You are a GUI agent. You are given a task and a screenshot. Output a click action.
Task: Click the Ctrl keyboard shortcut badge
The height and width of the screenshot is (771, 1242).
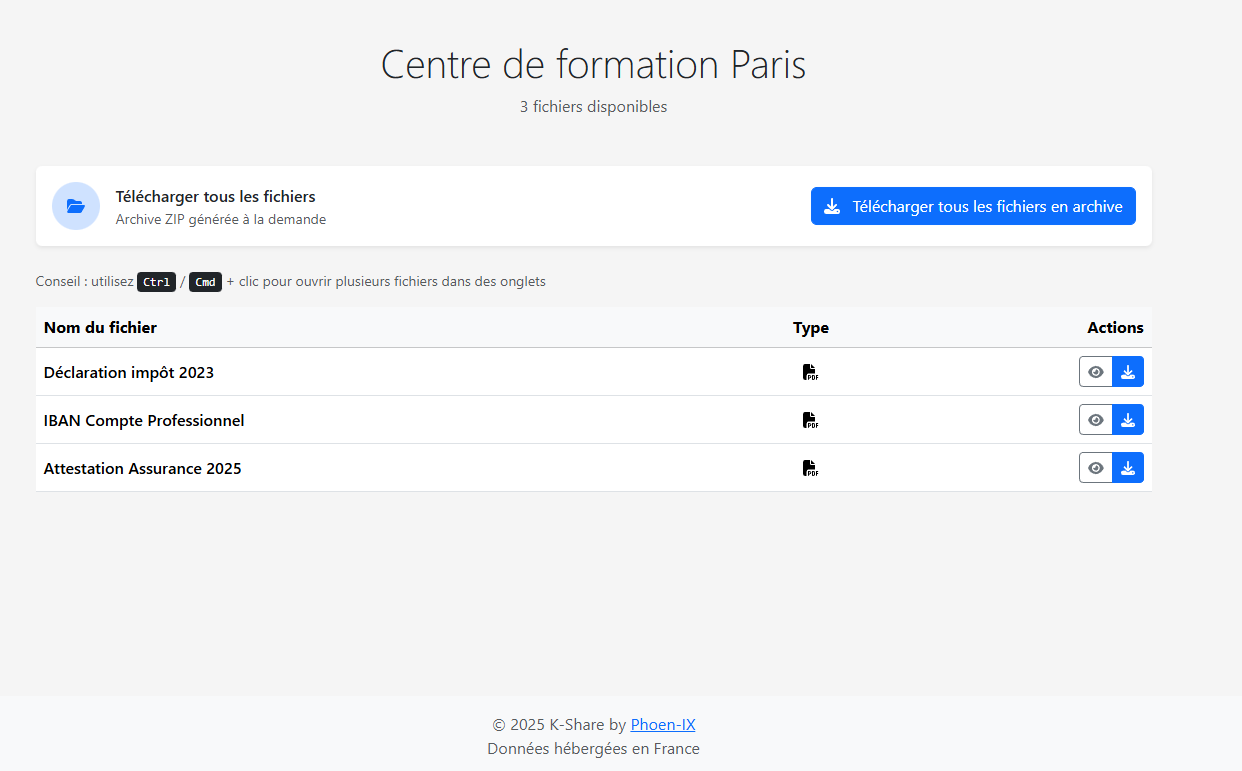pyautogui.click(x=156, y=281)
